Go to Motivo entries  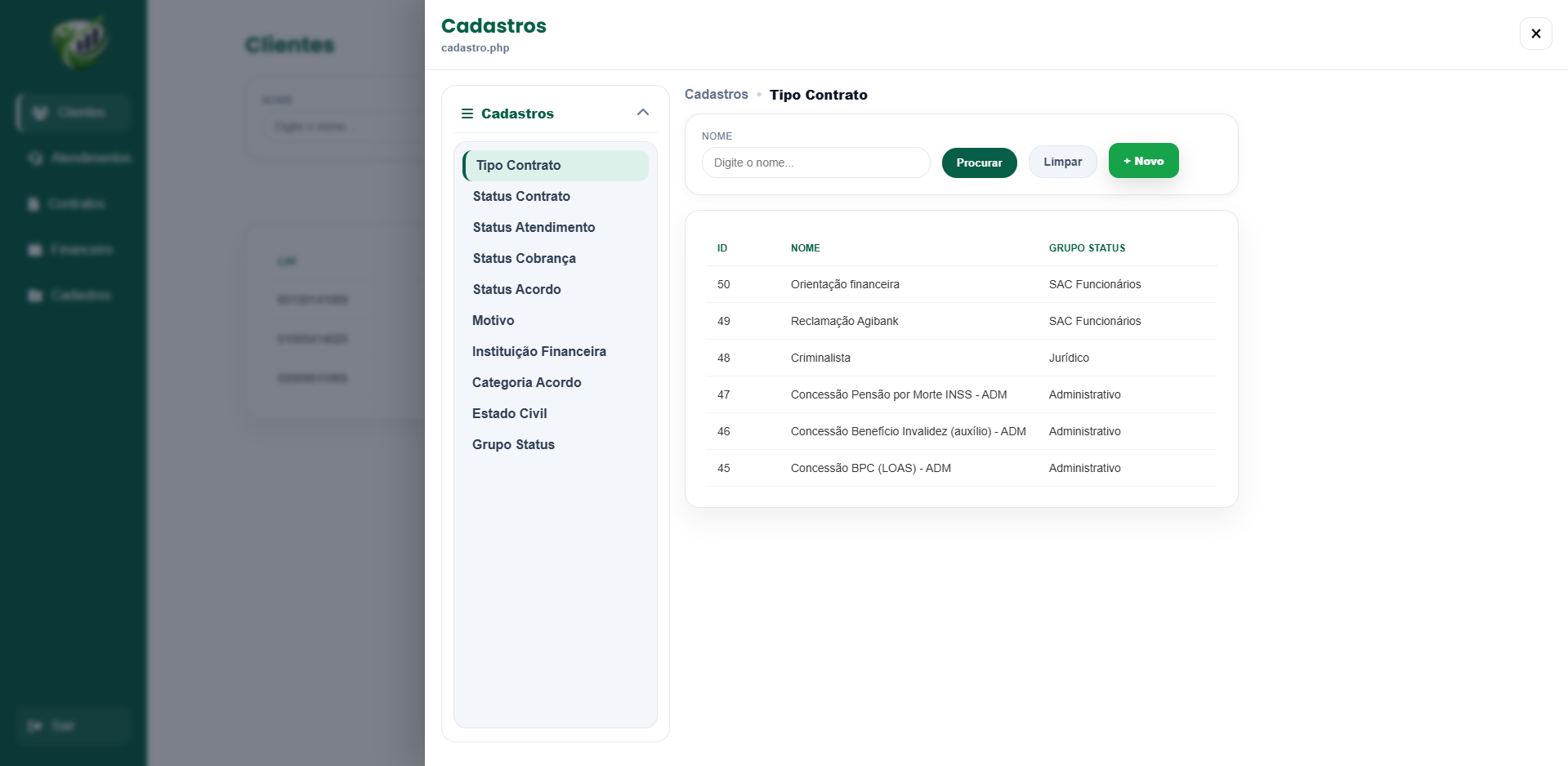[493, 320]
